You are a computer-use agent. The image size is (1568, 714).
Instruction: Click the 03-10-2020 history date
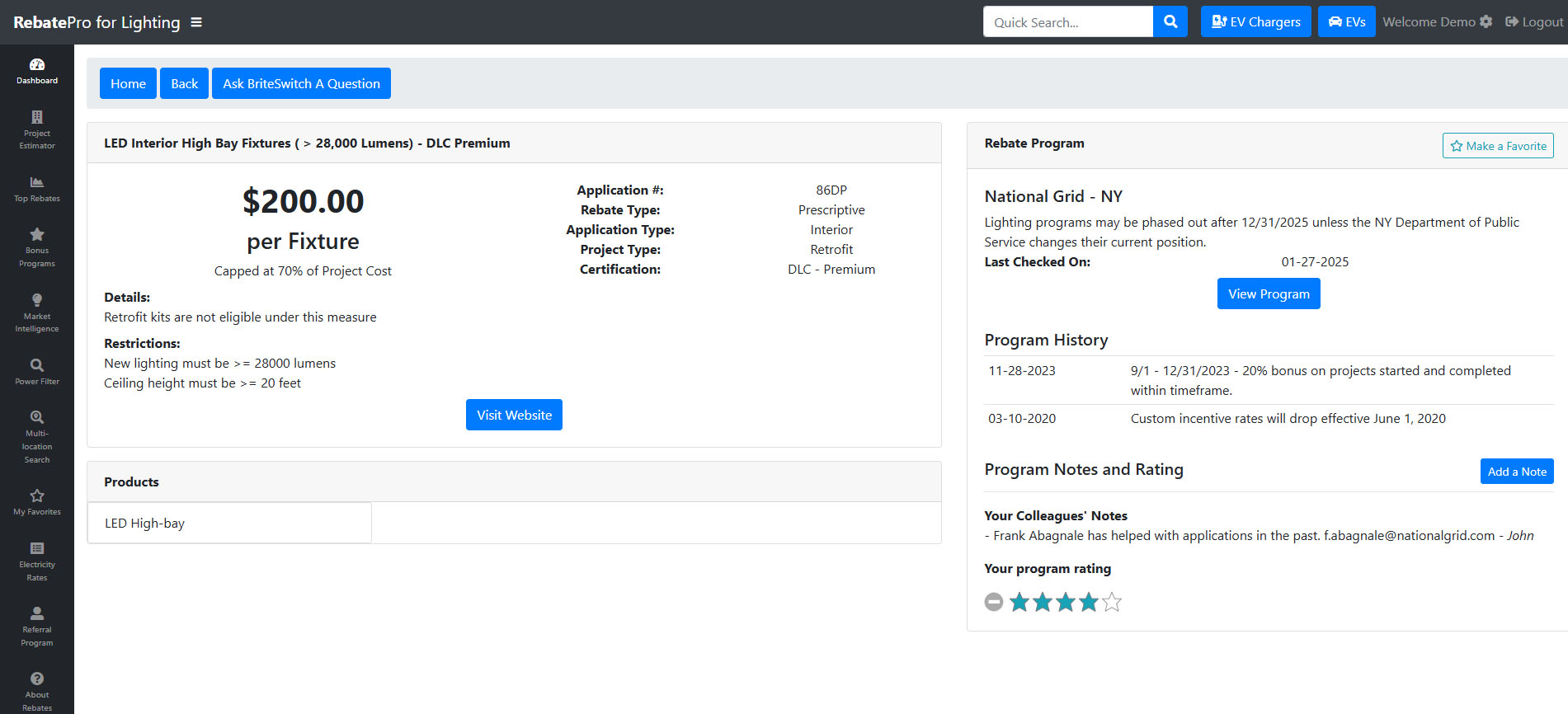[1022, 419]
